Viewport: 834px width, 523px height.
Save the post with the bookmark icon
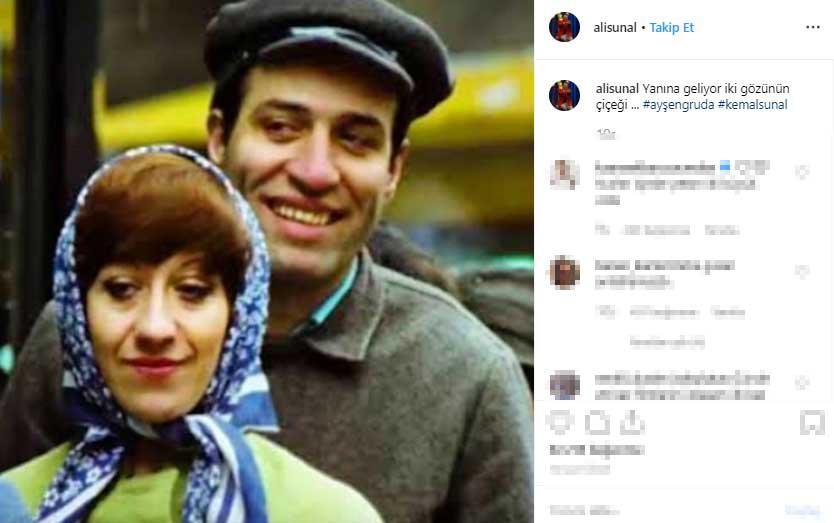(x=812, y=423)
